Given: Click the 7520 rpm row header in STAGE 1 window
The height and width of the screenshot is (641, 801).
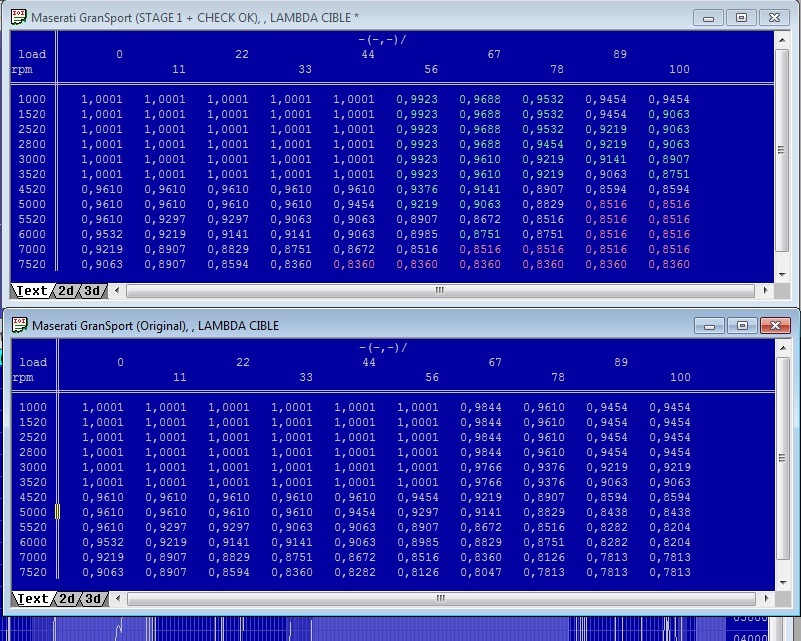Looking at the screenshot, I should pyautogui.click(x=32, y=264).
